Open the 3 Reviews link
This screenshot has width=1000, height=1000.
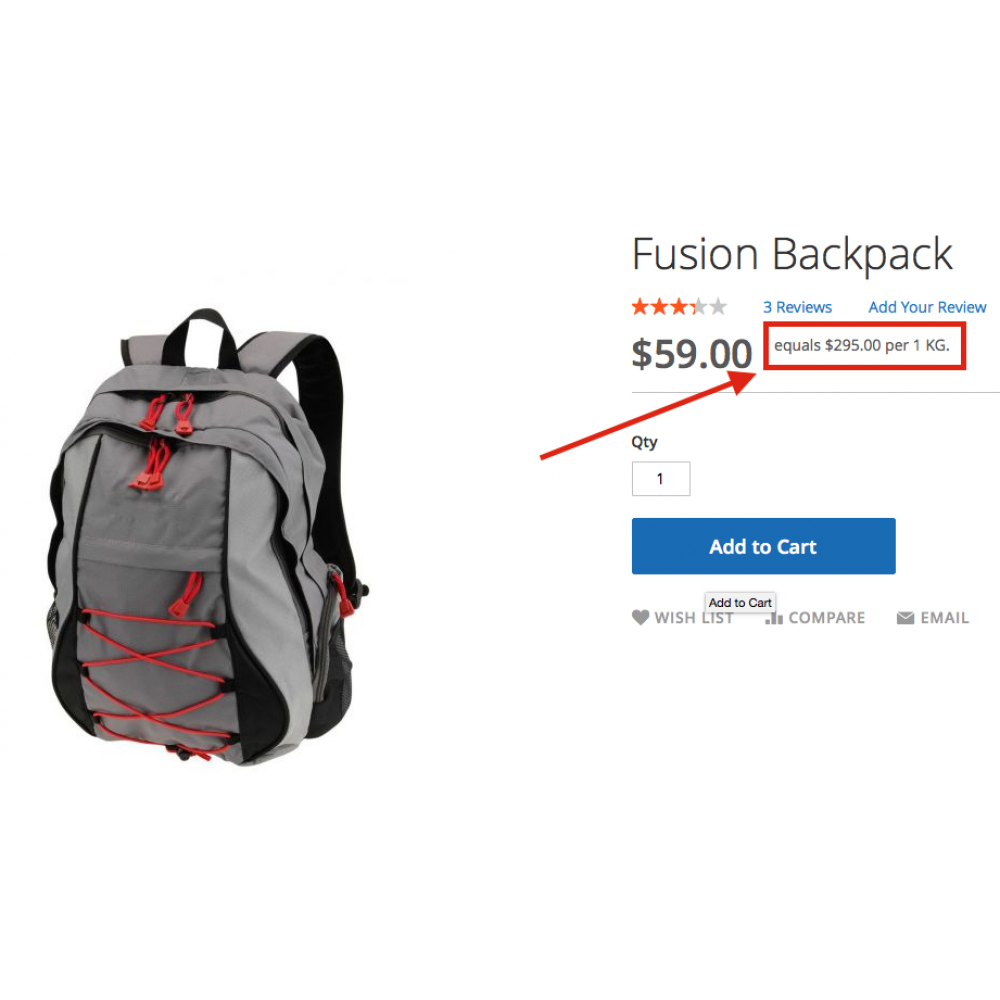798,307
